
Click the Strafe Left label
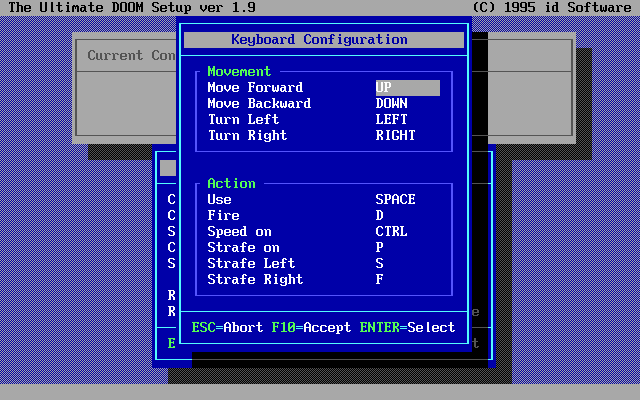(x=251, y=263)
